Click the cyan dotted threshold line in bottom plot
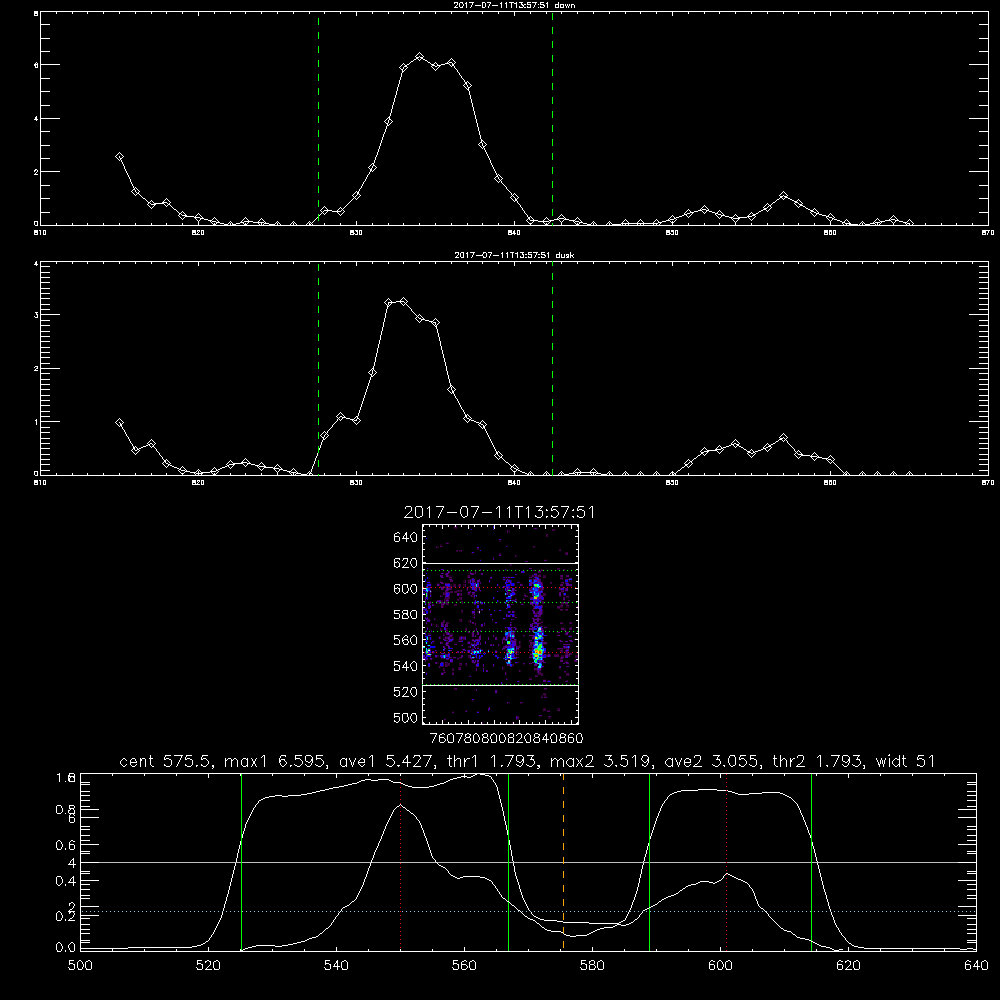 [528, 911]
